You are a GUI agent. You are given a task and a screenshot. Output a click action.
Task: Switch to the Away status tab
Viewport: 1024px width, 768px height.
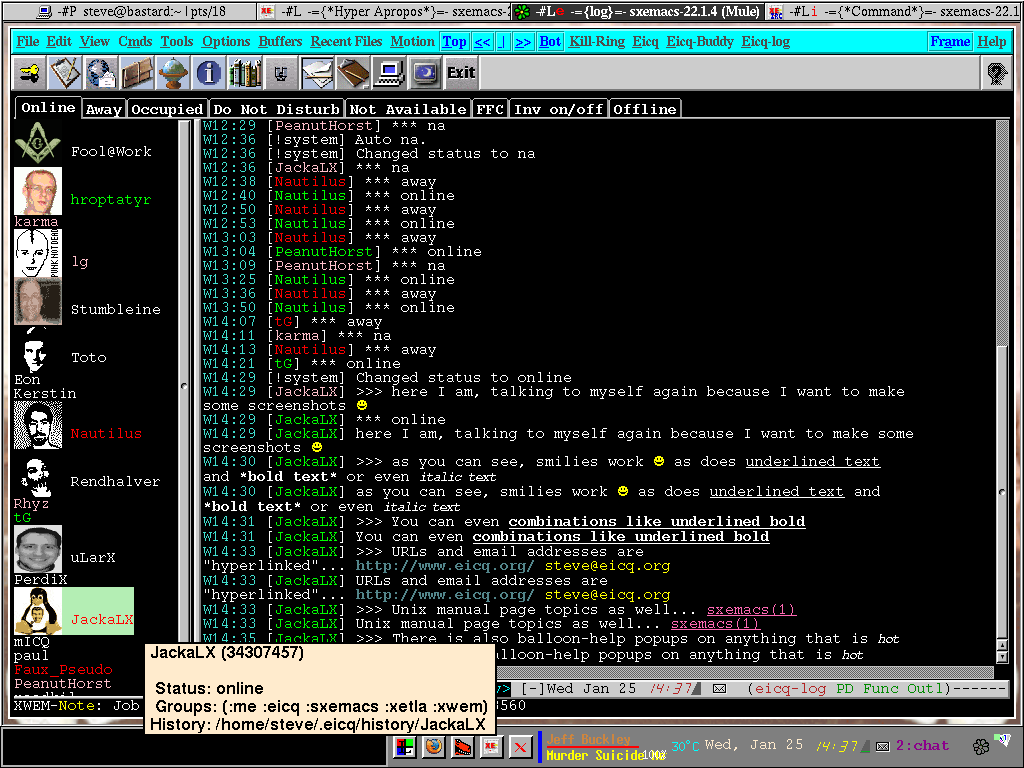104,109
